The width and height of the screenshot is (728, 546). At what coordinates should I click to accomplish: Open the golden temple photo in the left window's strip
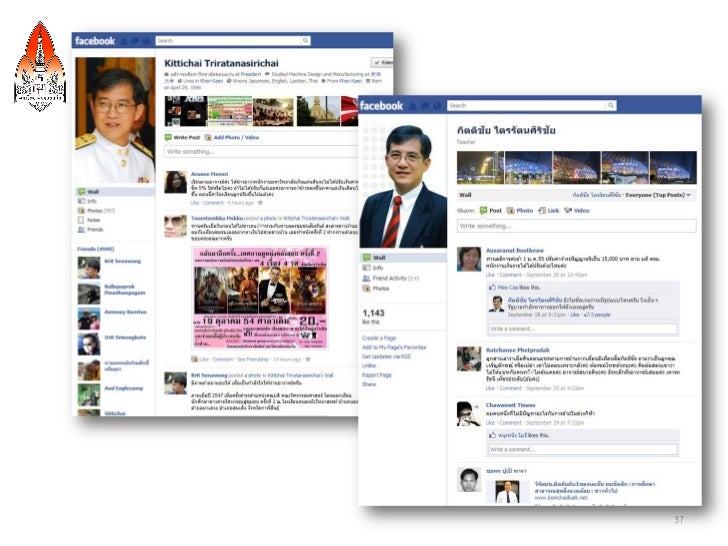tap(318, 111)
